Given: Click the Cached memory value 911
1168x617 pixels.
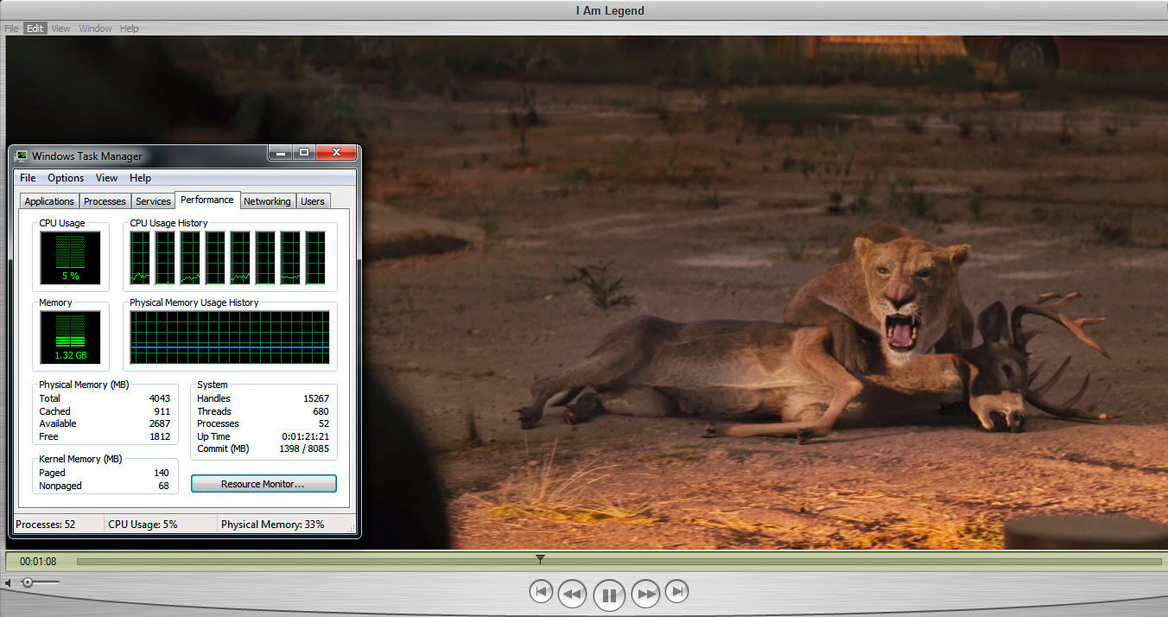Looking at the screenshot, I should [x=162, y=411].
